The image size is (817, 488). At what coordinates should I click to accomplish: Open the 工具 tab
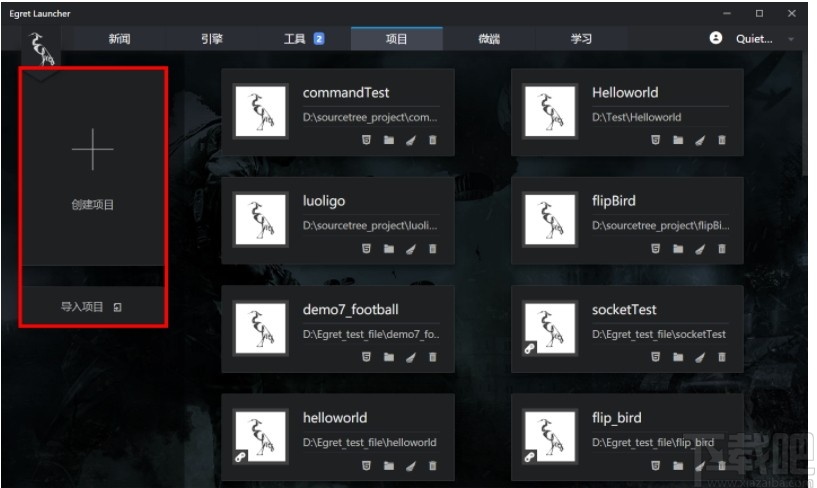click(304, 39)
